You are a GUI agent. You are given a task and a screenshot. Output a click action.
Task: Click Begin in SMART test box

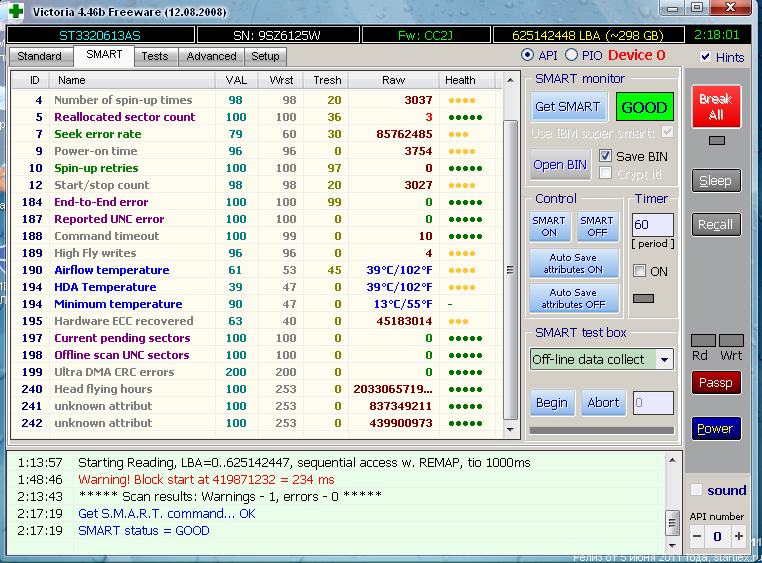point(552,403)
